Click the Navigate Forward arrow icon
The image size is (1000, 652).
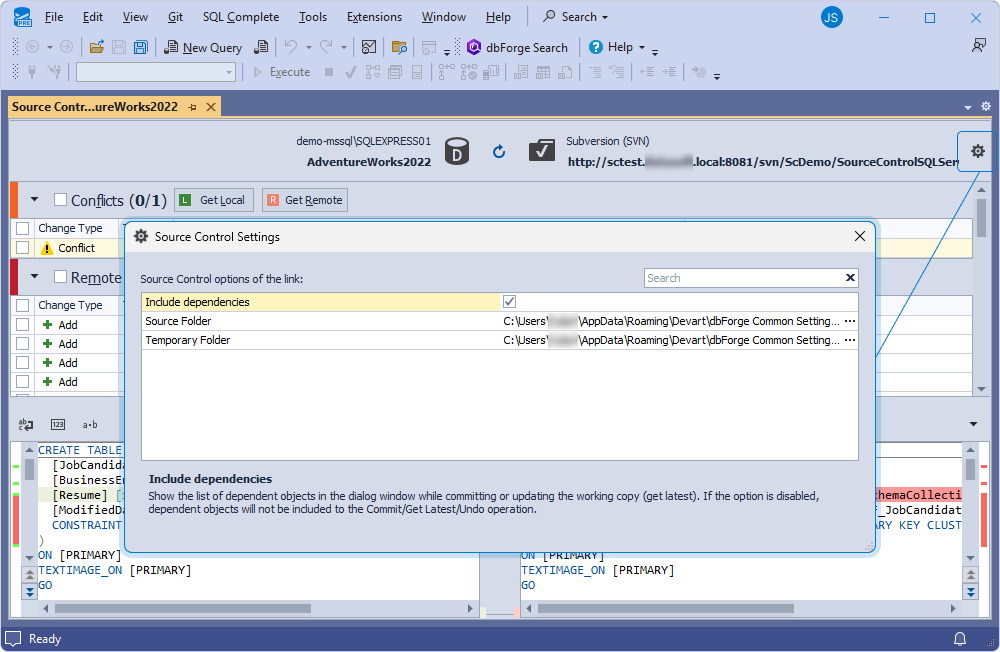[x=66, y=47]
